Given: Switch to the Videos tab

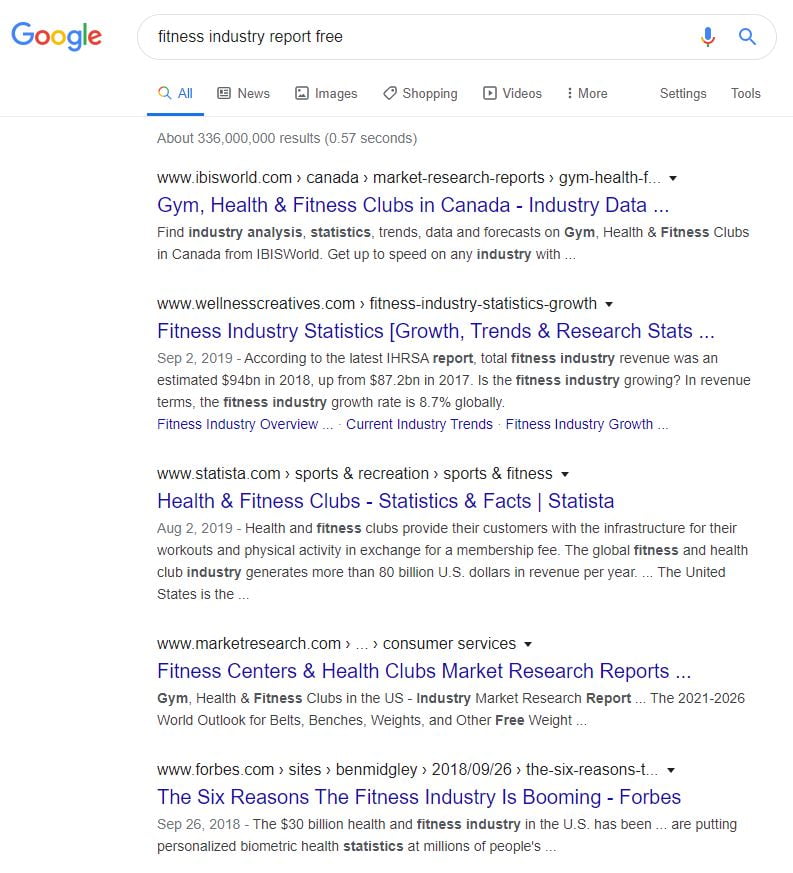Looking at the screenshot, I should 512,94.
